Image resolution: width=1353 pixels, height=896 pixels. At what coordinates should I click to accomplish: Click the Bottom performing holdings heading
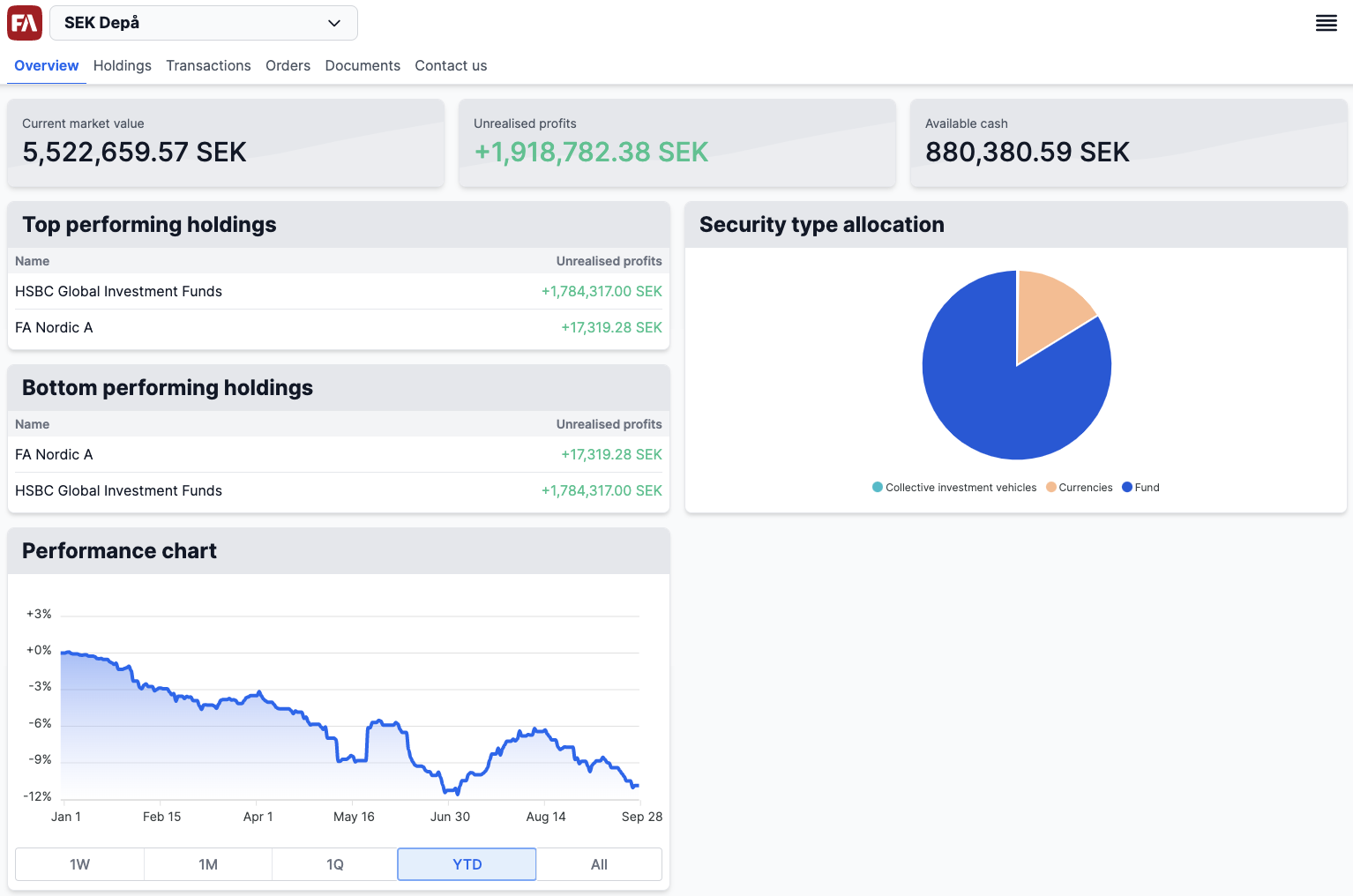pyautogui.click(x=168, y=388)
